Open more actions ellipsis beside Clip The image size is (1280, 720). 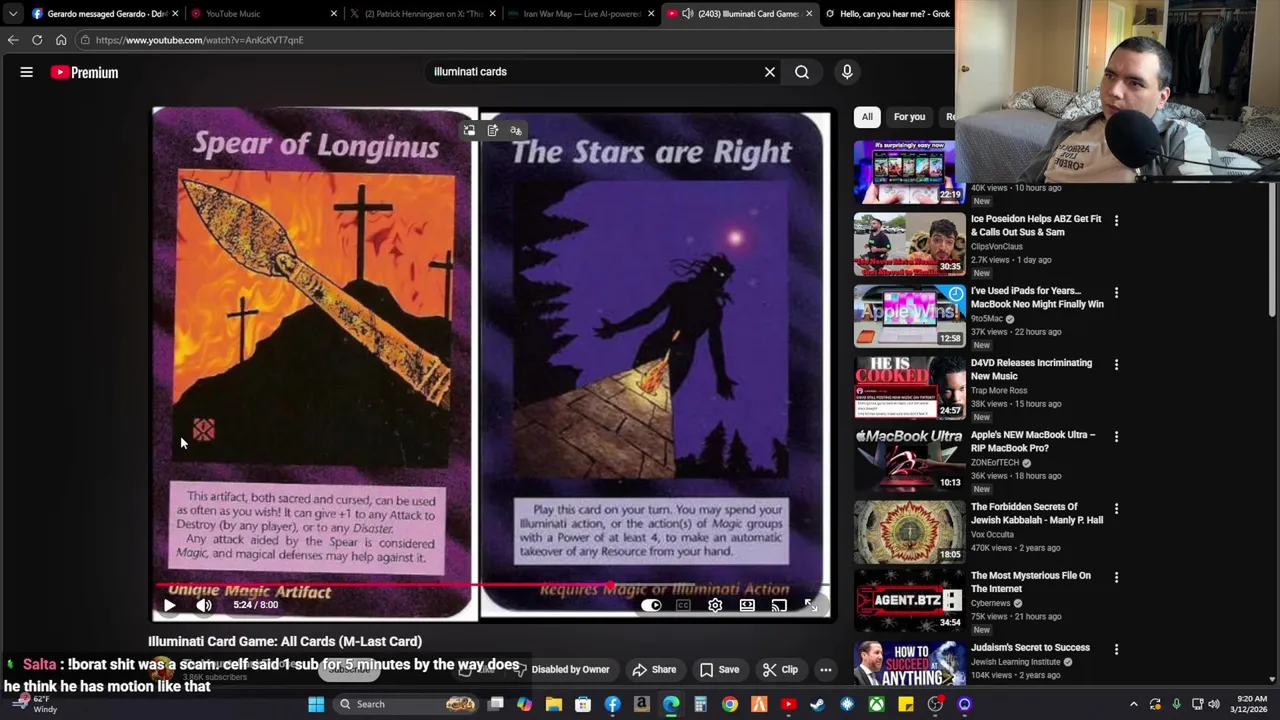pyautogui.click(x=826, y=670)
